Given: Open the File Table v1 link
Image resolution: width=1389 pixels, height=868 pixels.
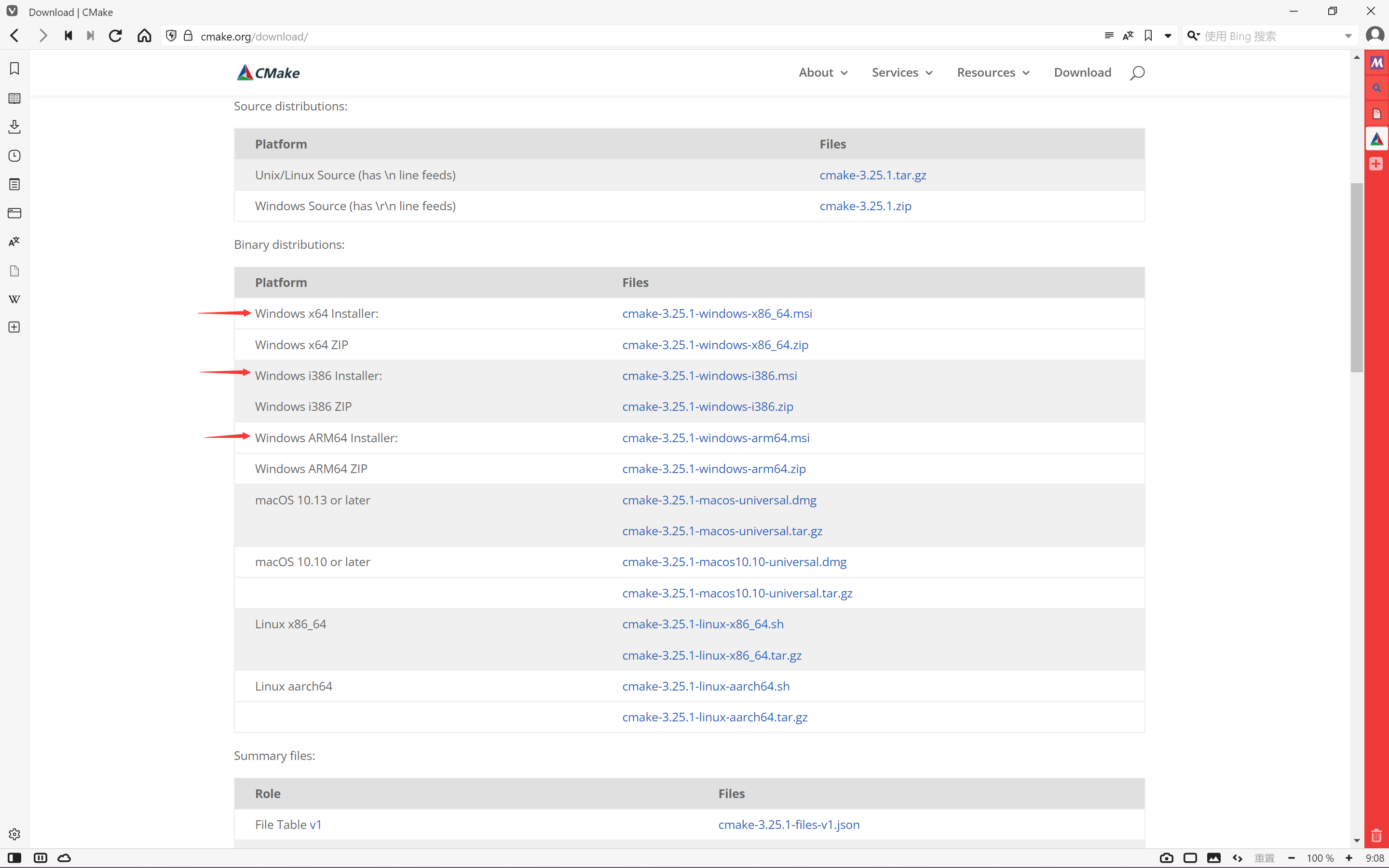Looking at the screenshot, I should coord(316,825).
